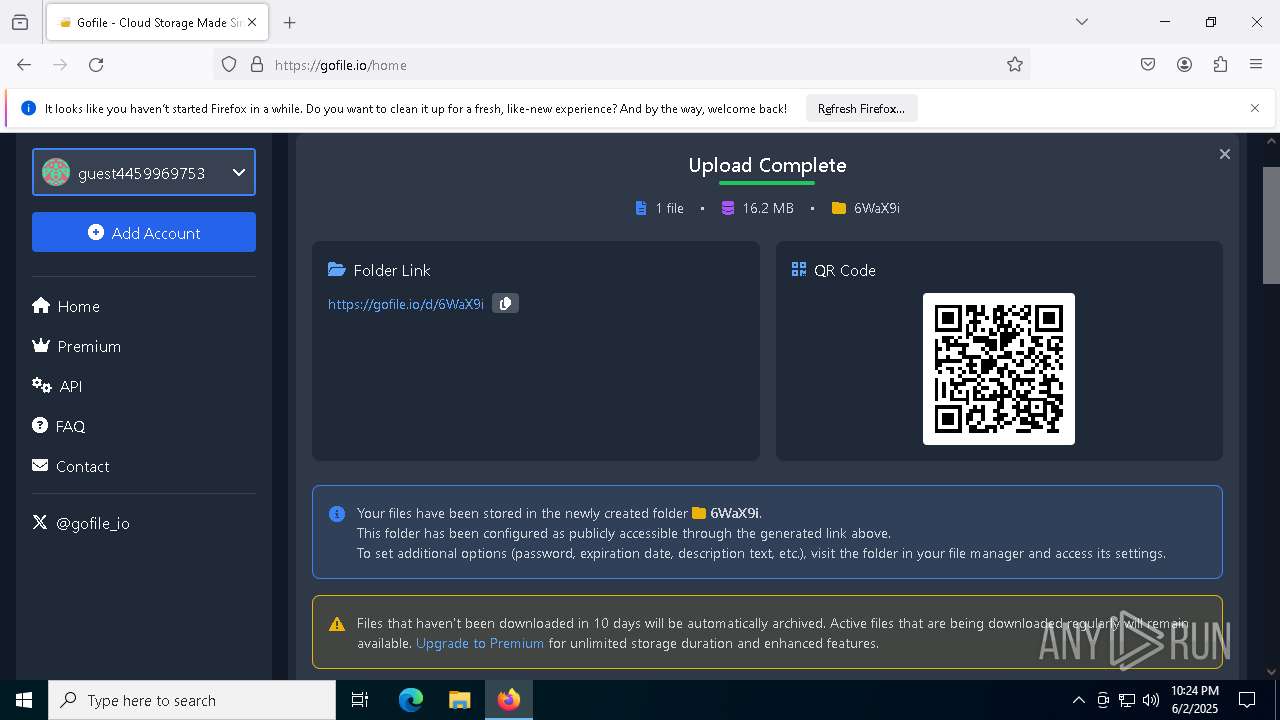1280x720 pixels.
Task: Open the Extensions menu
Action: (1220, 65)
